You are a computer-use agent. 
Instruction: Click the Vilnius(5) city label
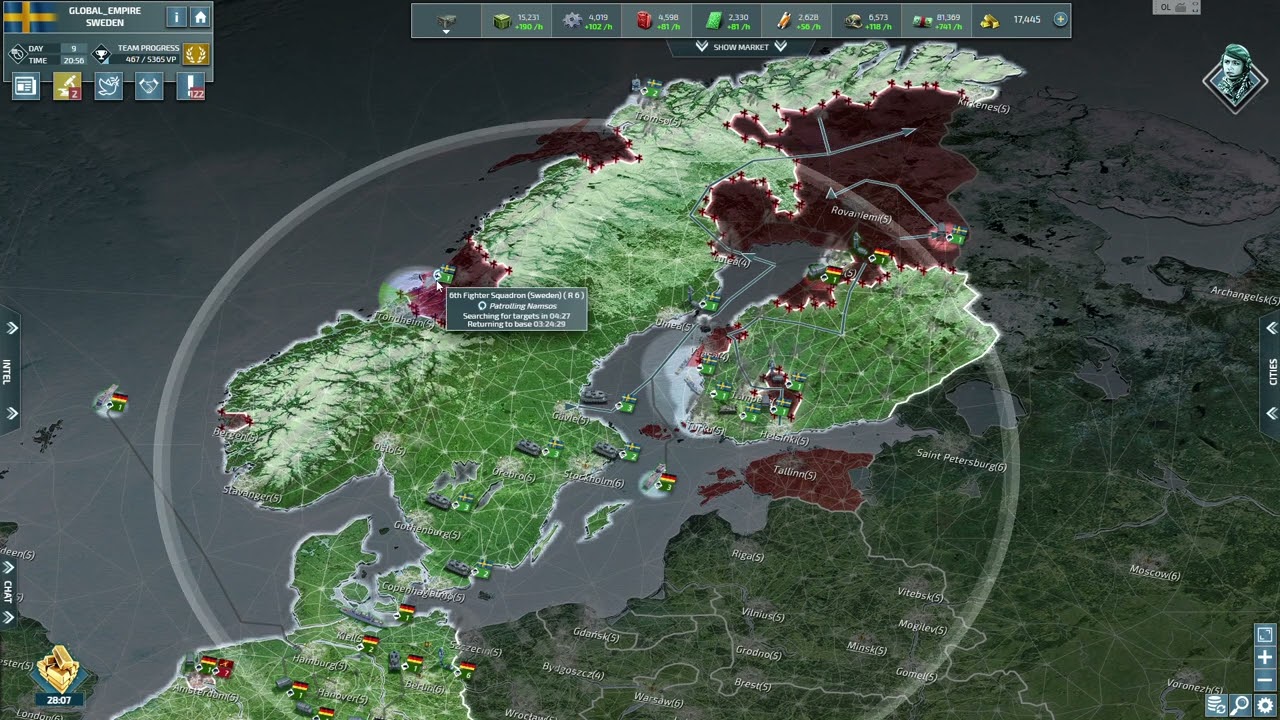[x=763, y=613]
